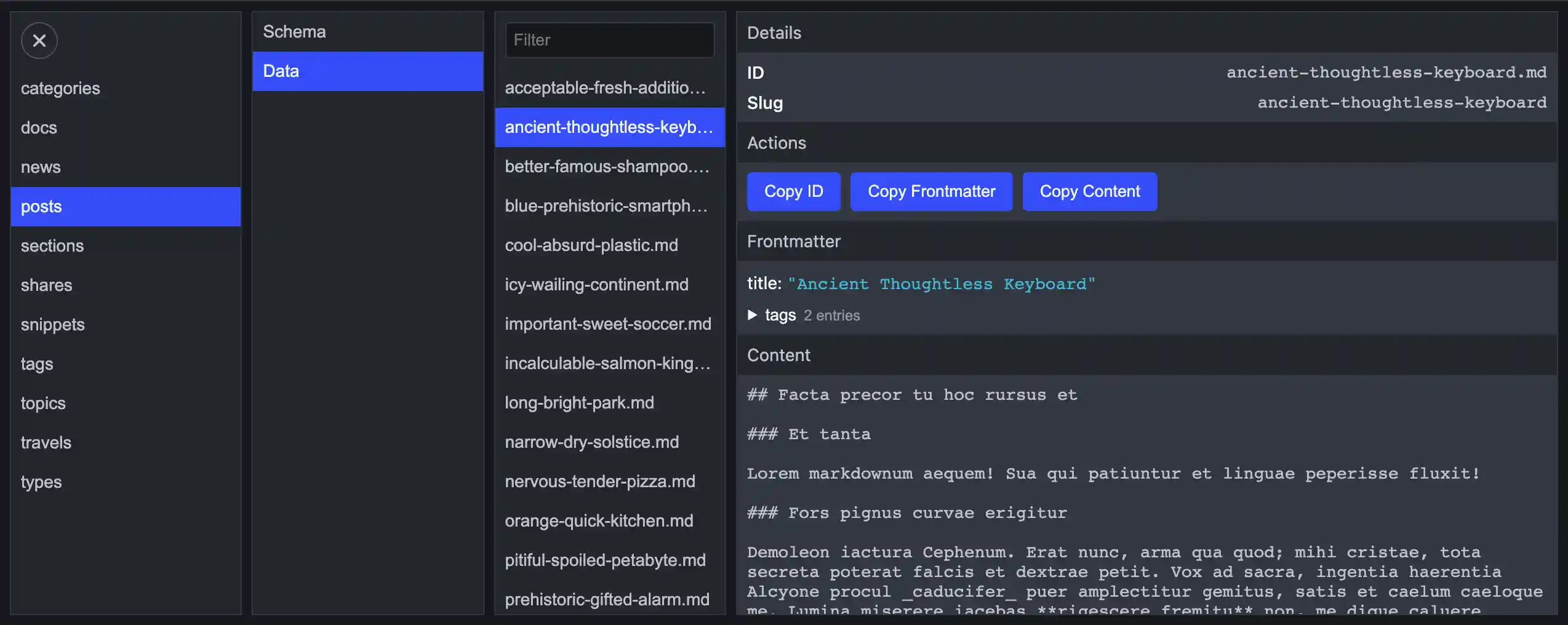Select long-bright-park.md entry
This screenshot has height=625, width=1568.
610,403
